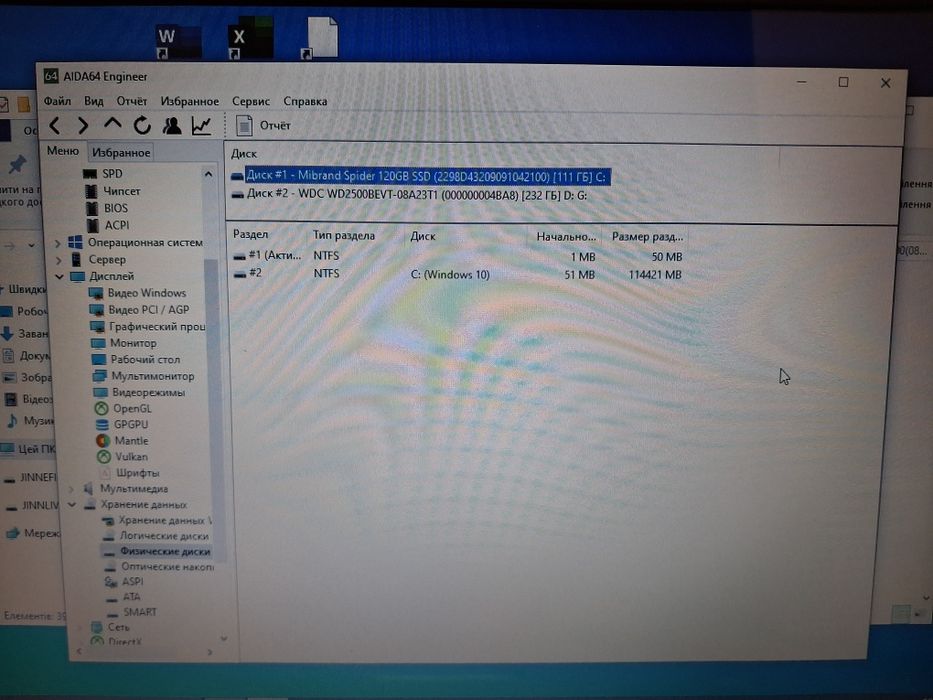Select Видео PCI / AGP item
Screen dimensions: 933x700
[148, 310]
